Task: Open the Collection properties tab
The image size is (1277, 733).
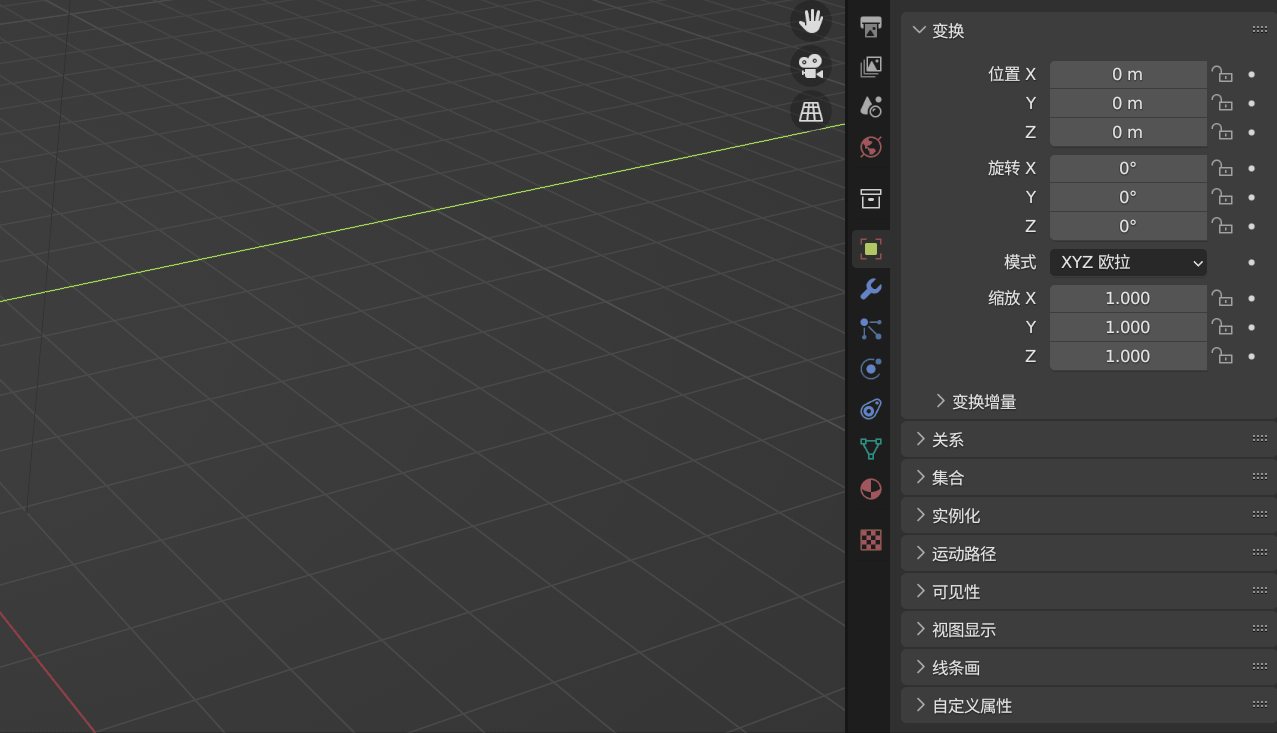Action: tap(871, 198)
